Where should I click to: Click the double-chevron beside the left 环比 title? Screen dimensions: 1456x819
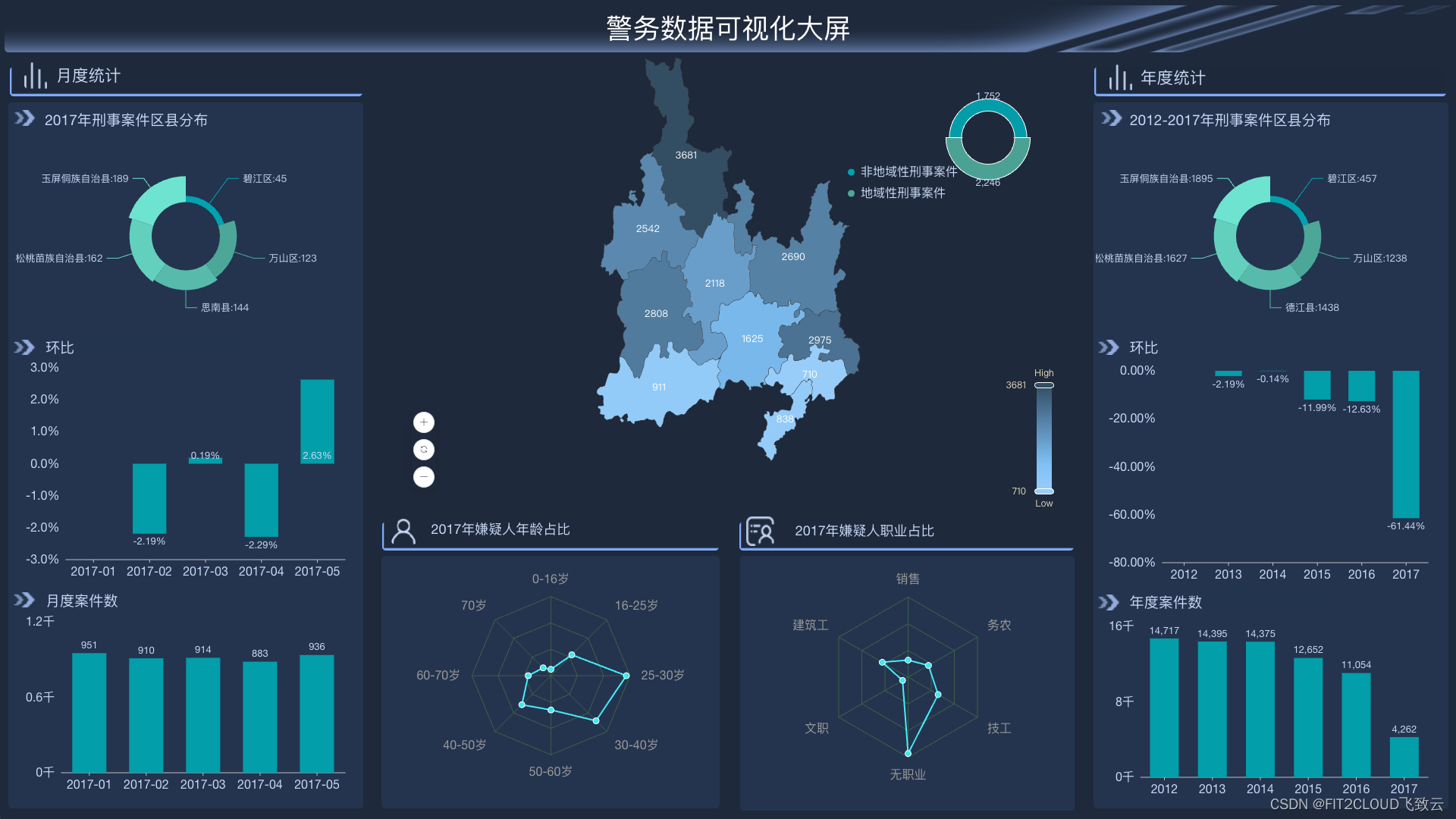tap(24, 347)
